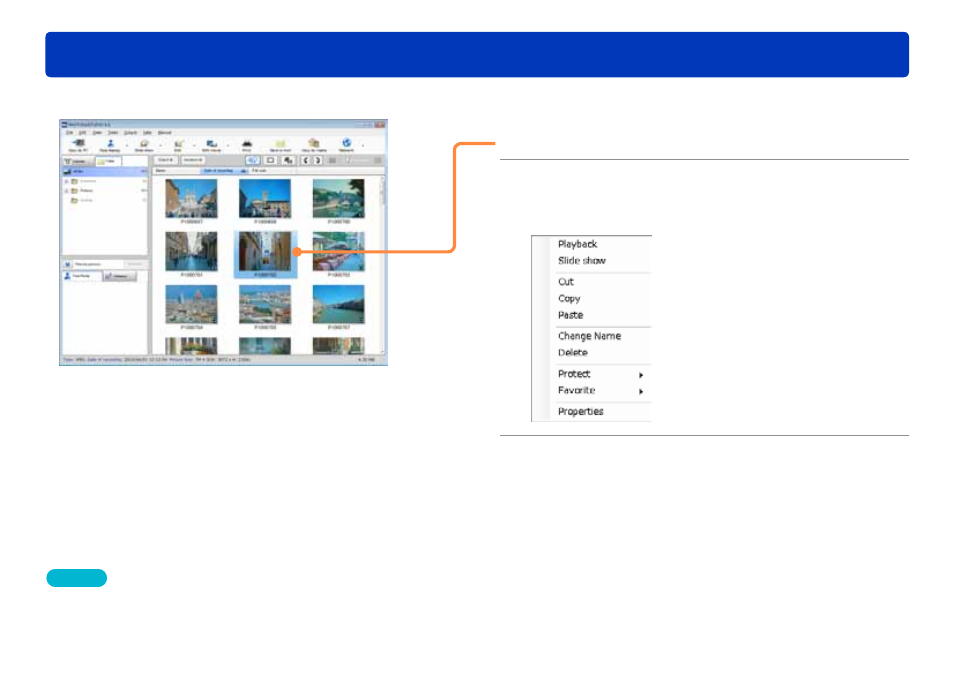Select the Face Recog. filter tab
The width and height of the screenshot is (954, 673).
tap(82, 276)
